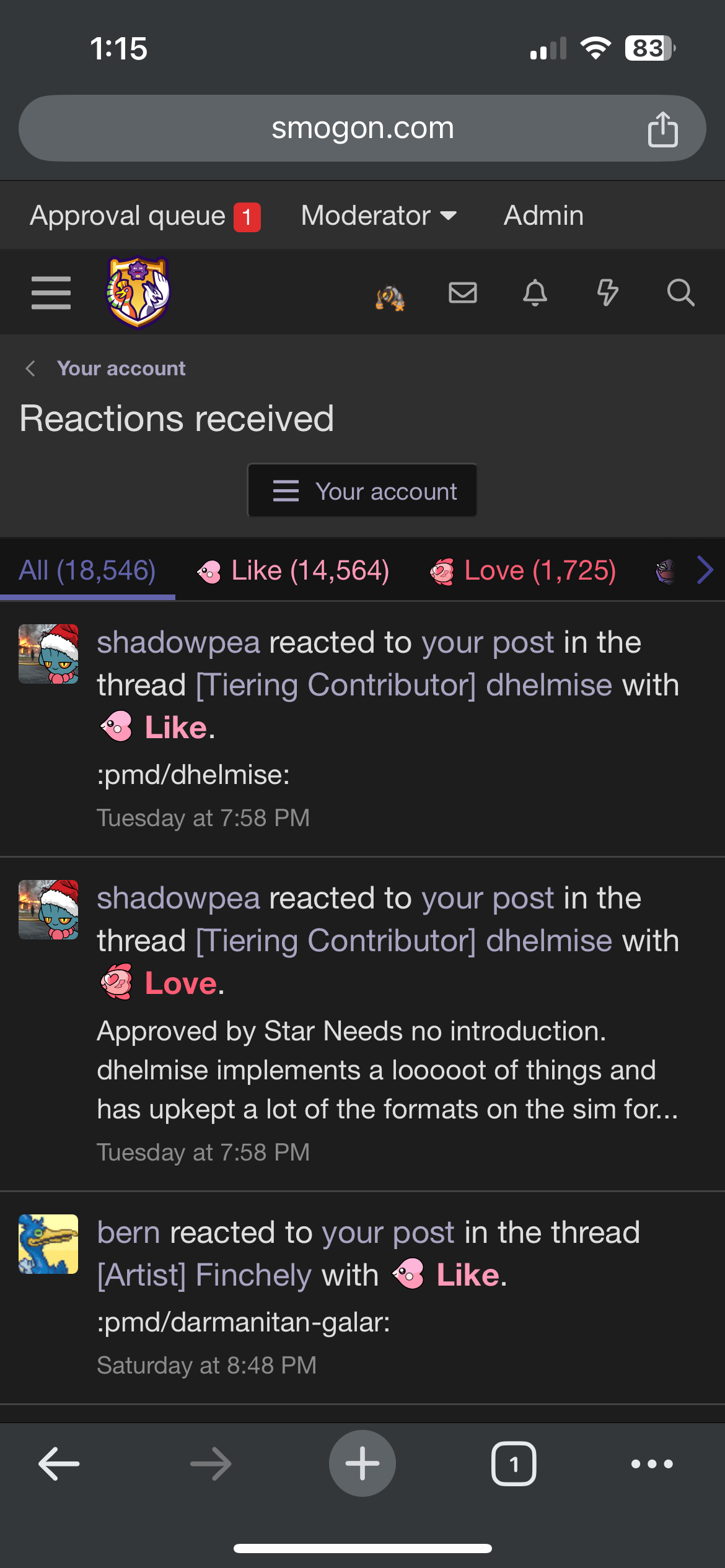
Task: Open the hamburger navigation menu
Action: point(51,292)
